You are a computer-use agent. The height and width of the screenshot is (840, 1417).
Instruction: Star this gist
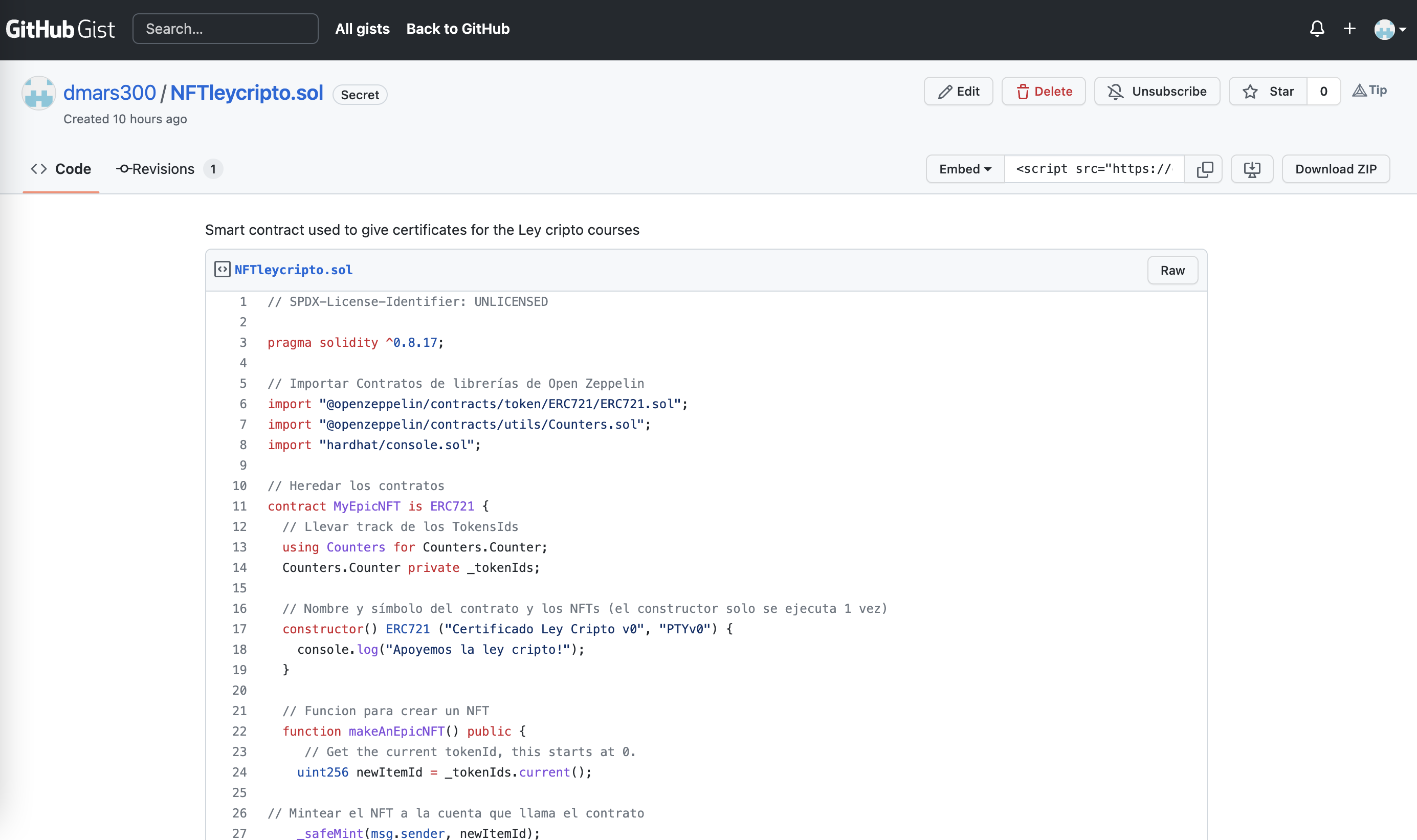pyautogui.click(x=1268, y=92)
